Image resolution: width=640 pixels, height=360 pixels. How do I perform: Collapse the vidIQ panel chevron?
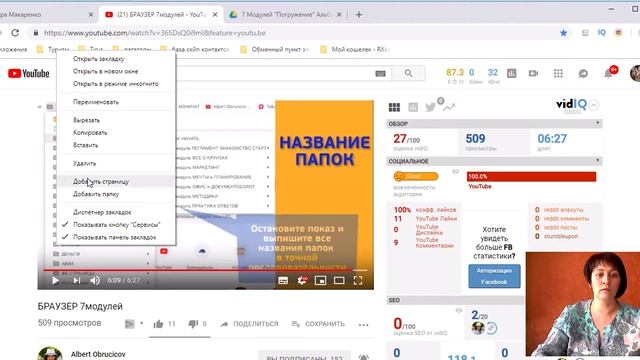click(594, 105)
